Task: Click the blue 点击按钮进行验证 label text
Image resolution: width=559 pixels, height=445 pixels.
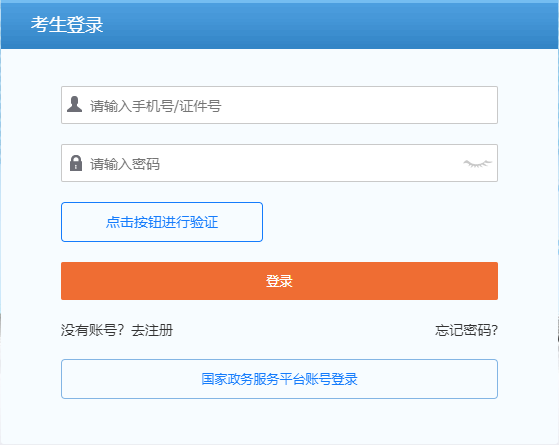Action: pyautogui.click(x=162, y=222)
